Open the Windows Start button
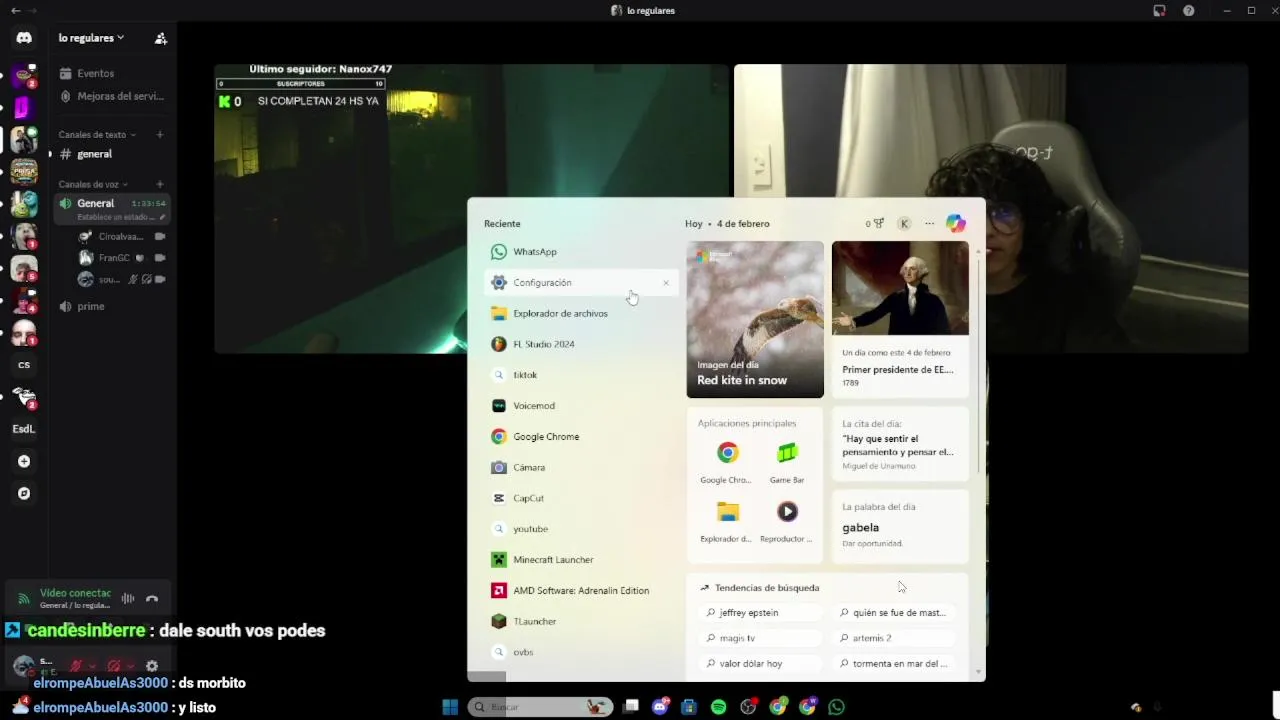Image resolution: width=1280 pixels, height=720 pixels. (450, 707)
